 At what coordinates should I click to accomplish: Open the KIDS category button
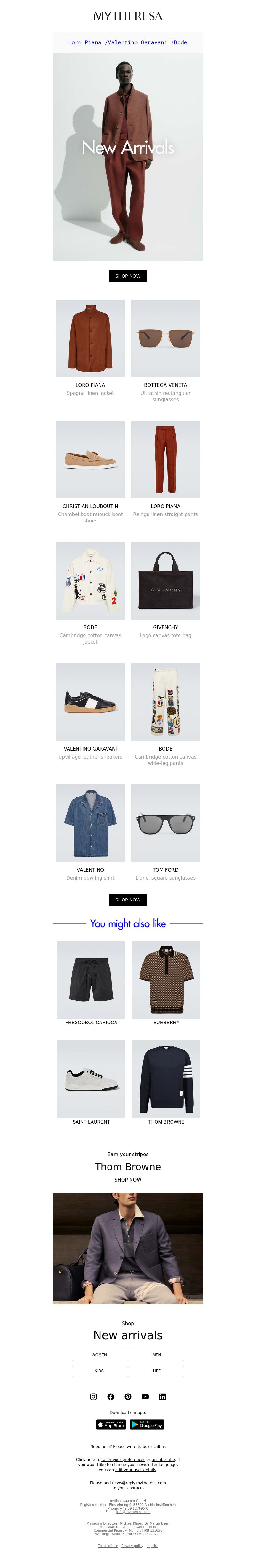pos(99,1370)
